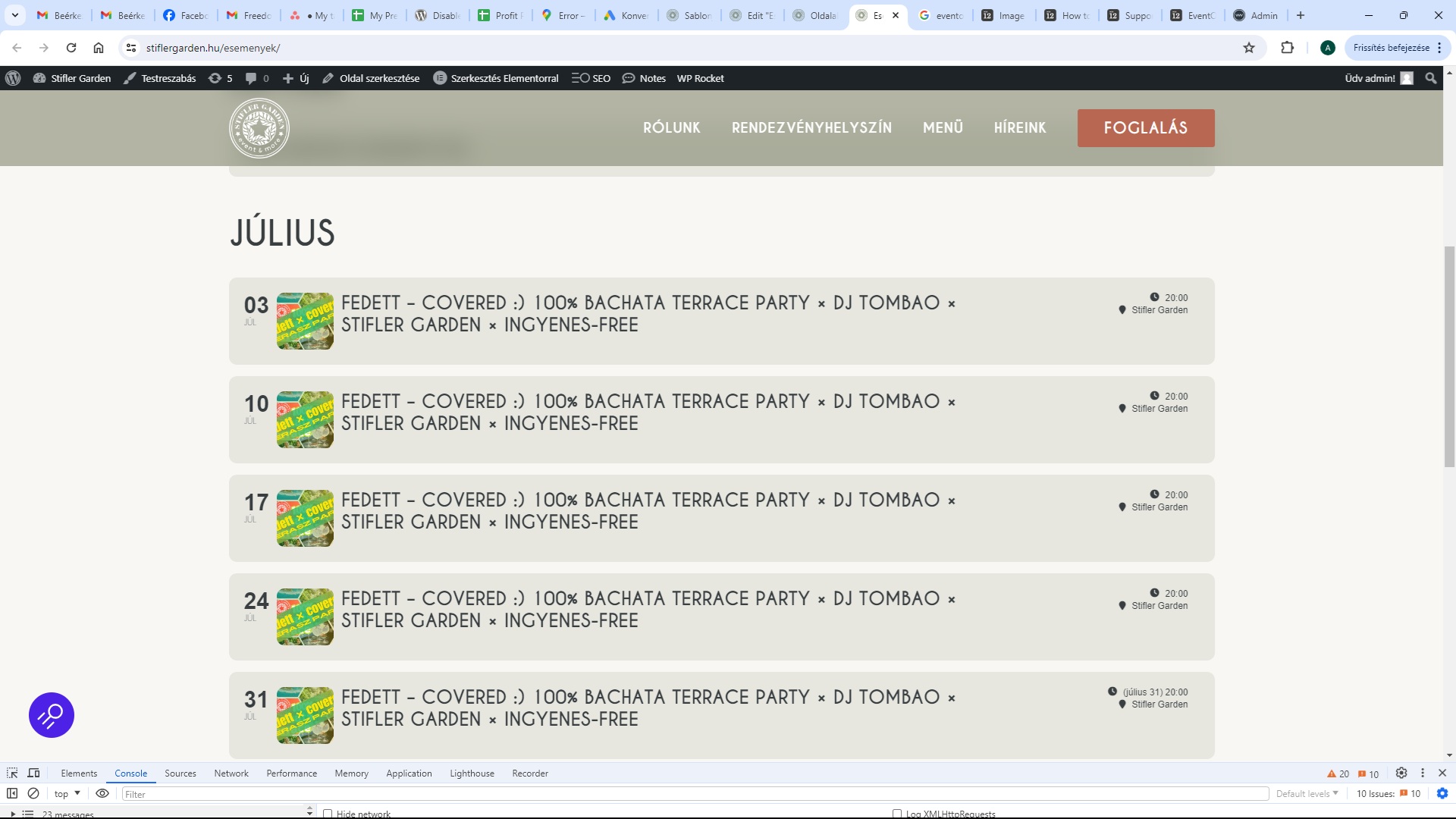Open the Application tab
The width and height of the screenshot is (1456, 819).
pyautogui.click(x=409, y=773)
